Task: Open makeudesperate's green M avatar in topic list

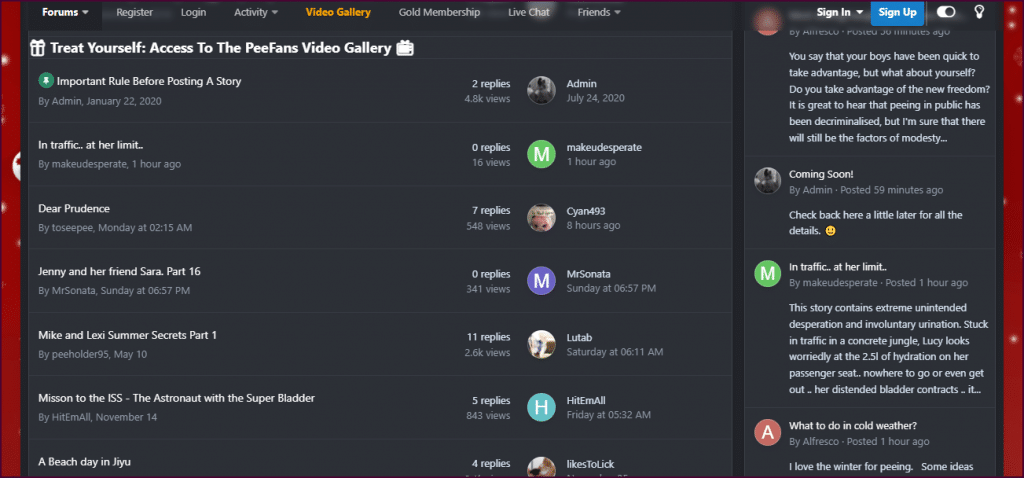Action: tap(541, 154)
